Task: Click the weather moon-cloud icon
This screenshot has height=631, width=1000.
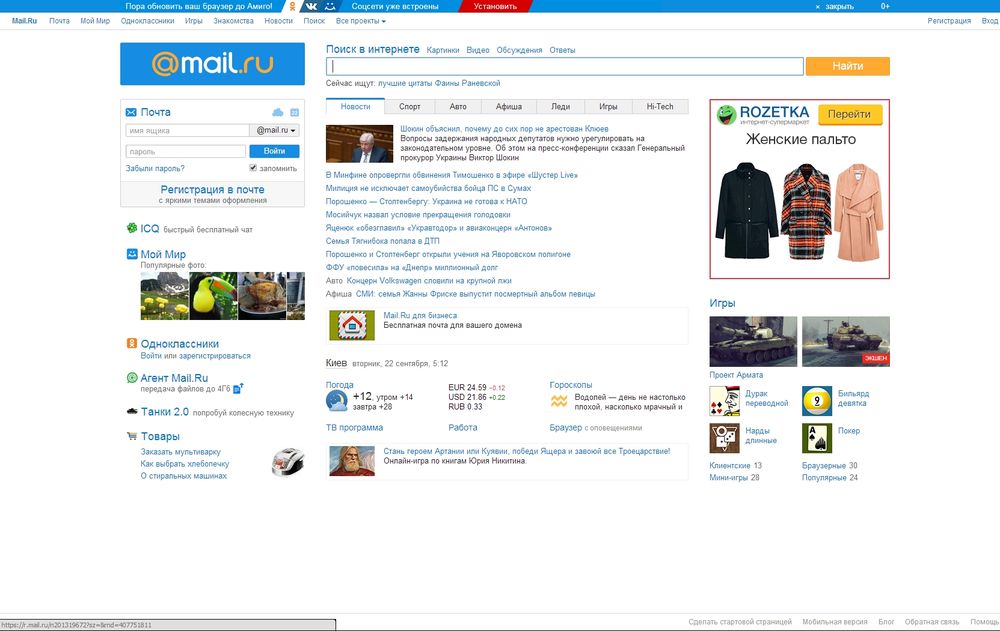Action: click(337, 401)
